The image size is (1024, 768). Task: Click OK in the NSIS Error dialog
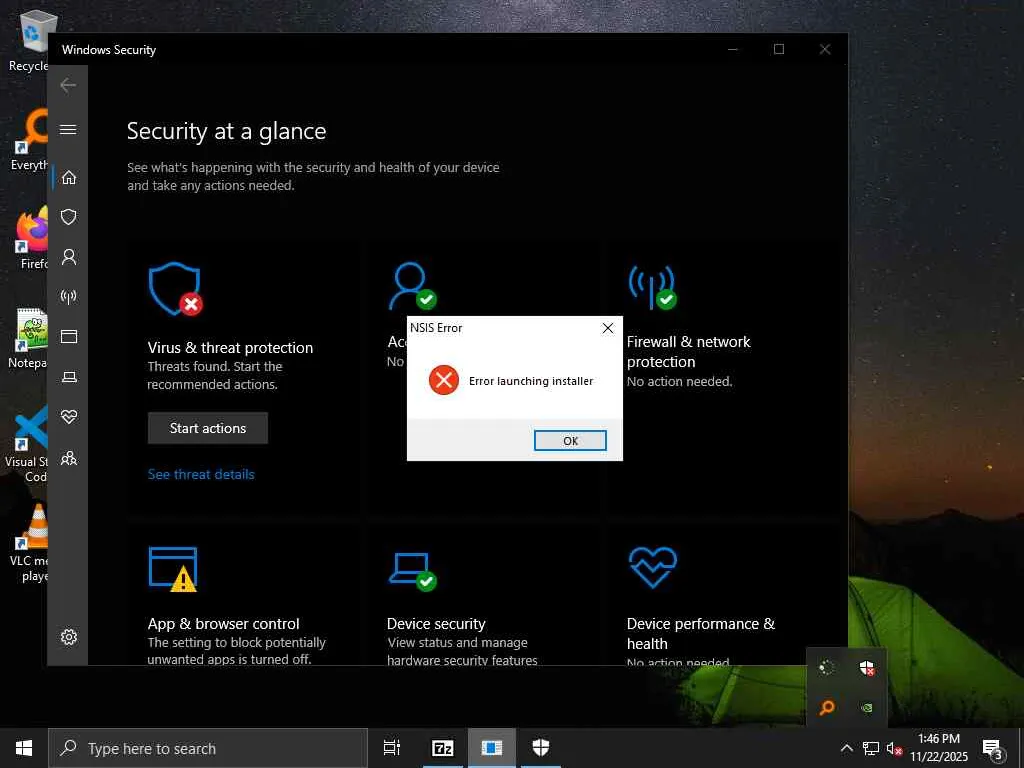pyautogui.click(x=570, y=441)
